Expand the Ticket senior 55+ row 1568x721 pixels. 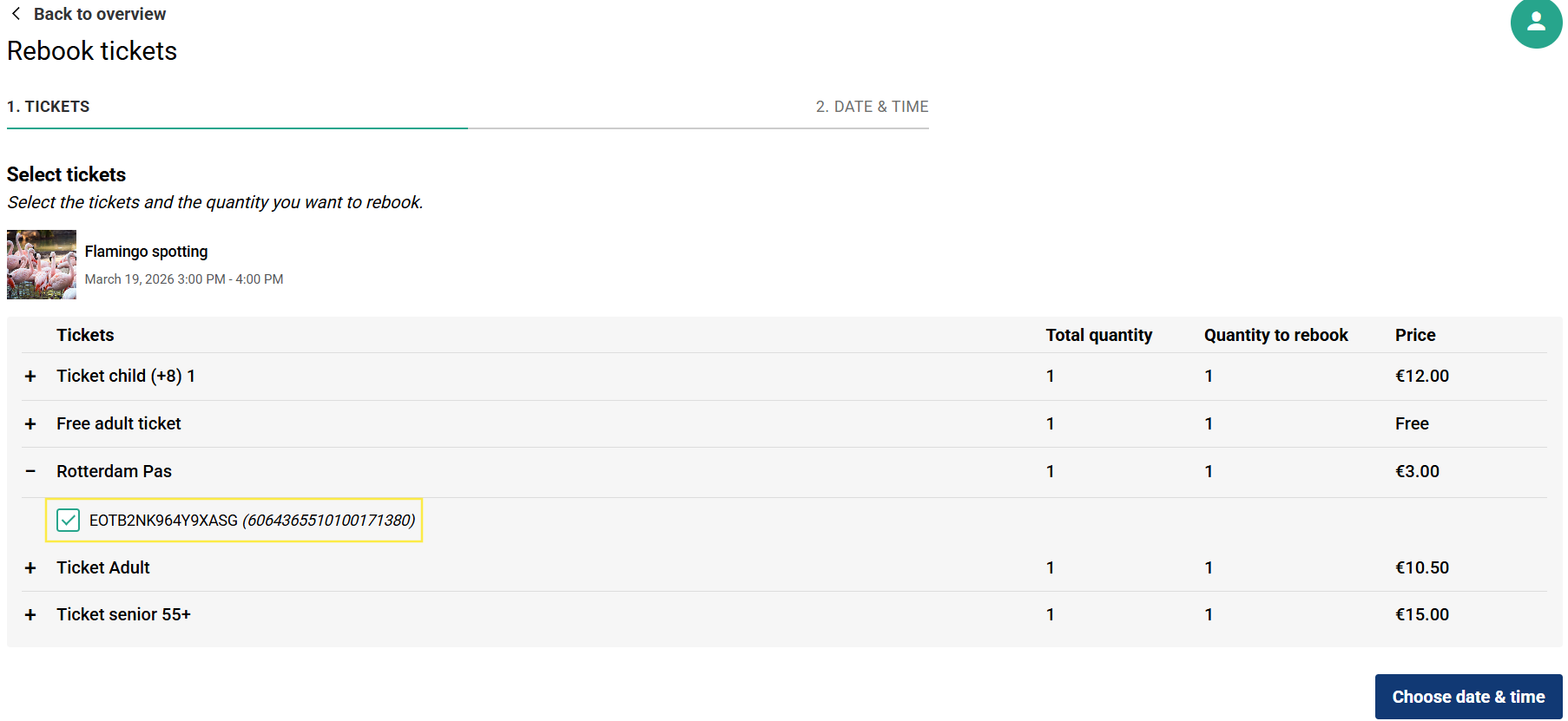[x=30, y=615]
